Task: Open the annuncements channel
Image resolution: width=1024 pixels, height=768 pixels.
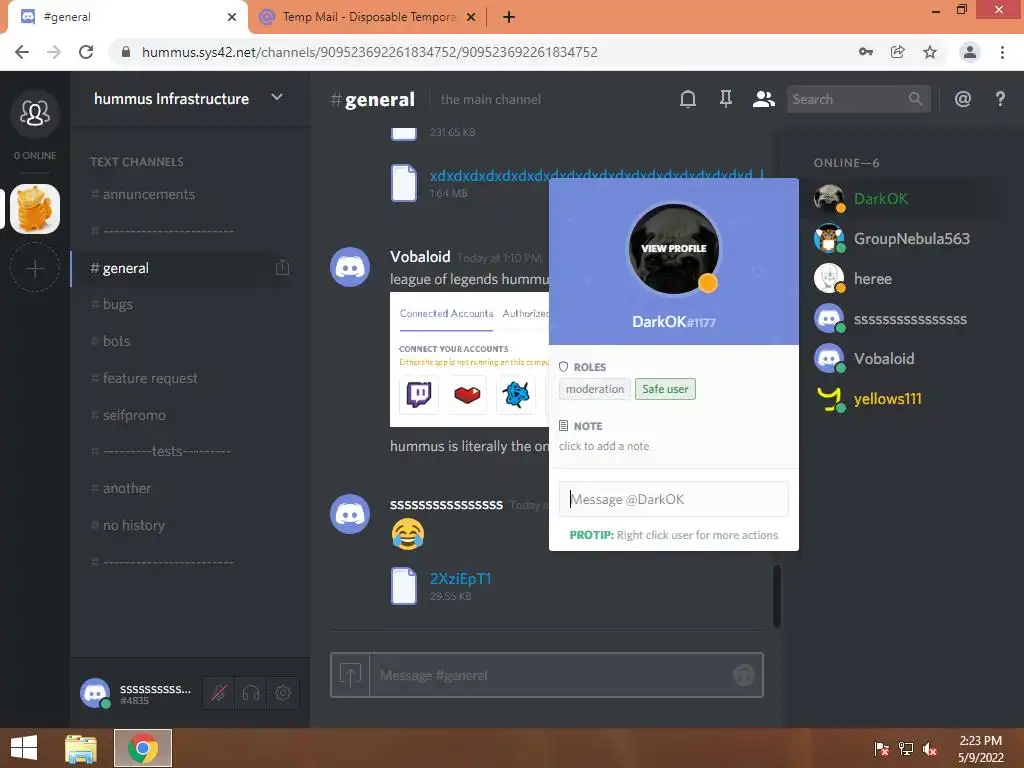Action: pos(149,194)
